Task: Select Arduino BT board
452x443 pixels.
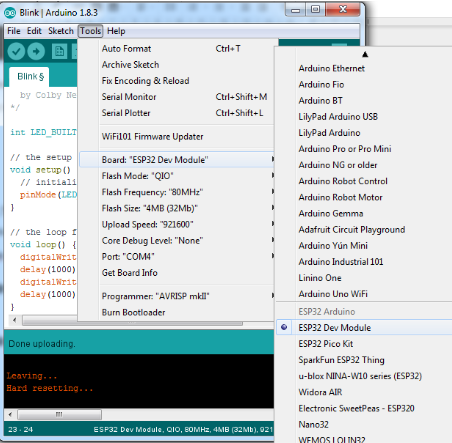Action: [364, 100]
